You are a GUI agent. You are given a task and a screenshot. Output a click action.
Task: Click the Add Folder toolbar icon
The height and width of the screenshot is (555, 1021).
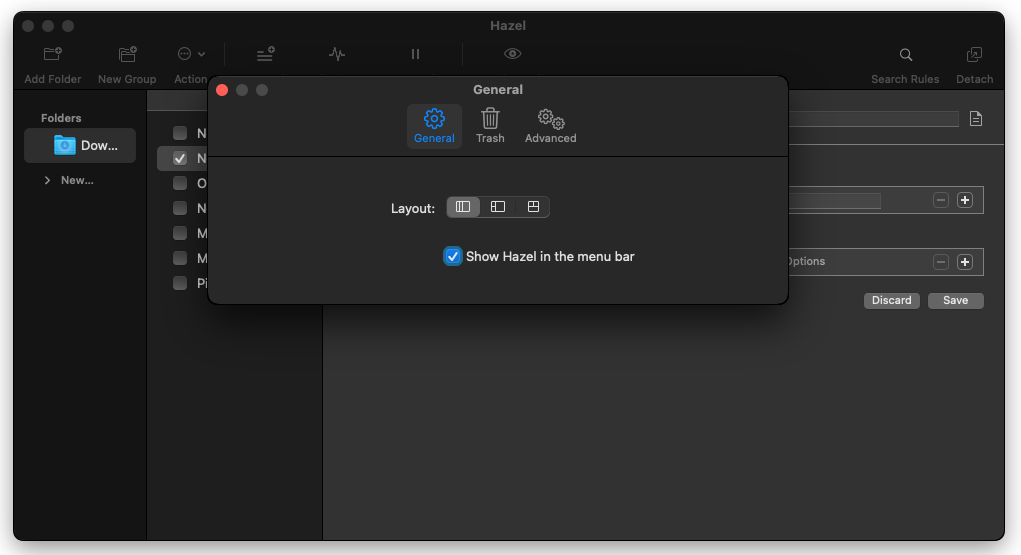click(x=53, y=55)
